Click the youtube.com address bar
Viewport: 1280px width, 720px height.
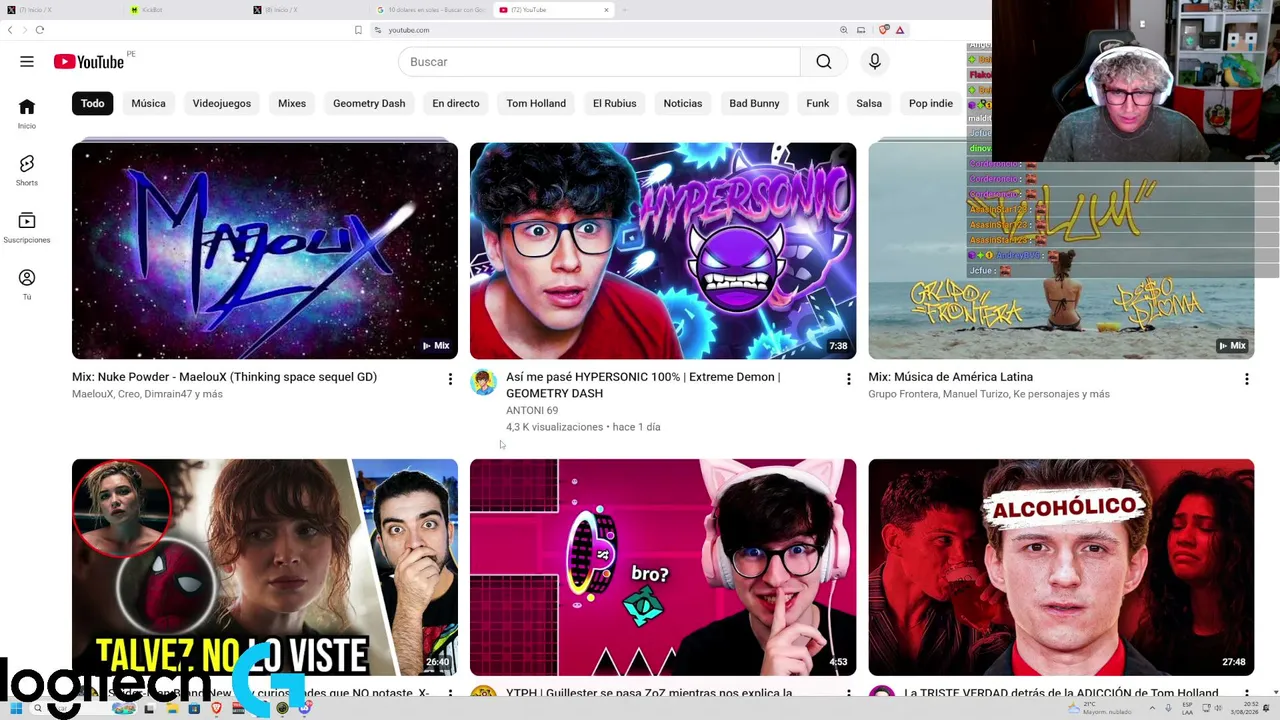click(600, 30)
